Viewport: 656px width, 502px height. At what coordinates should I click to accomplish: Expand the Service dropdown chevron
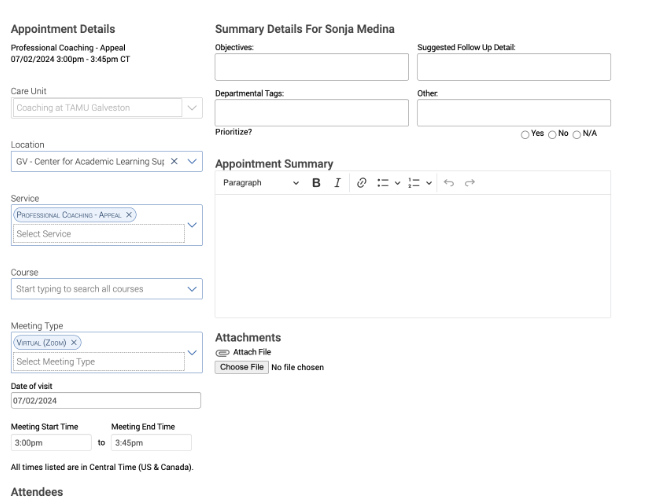pyautogui.click(x=192, y=225)
